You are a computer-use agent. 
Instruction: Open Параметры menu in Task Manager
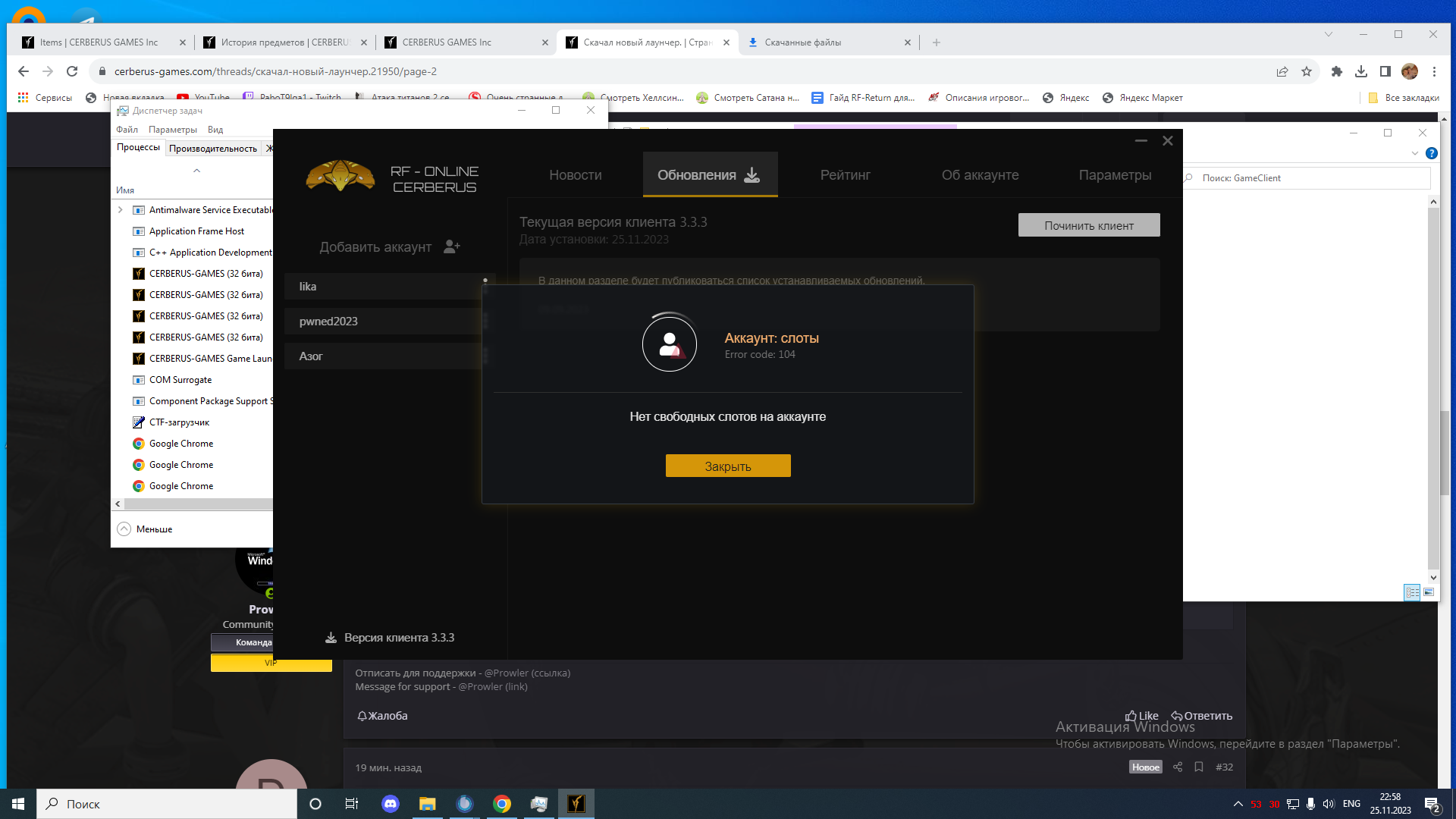click(x=173, y=130)
